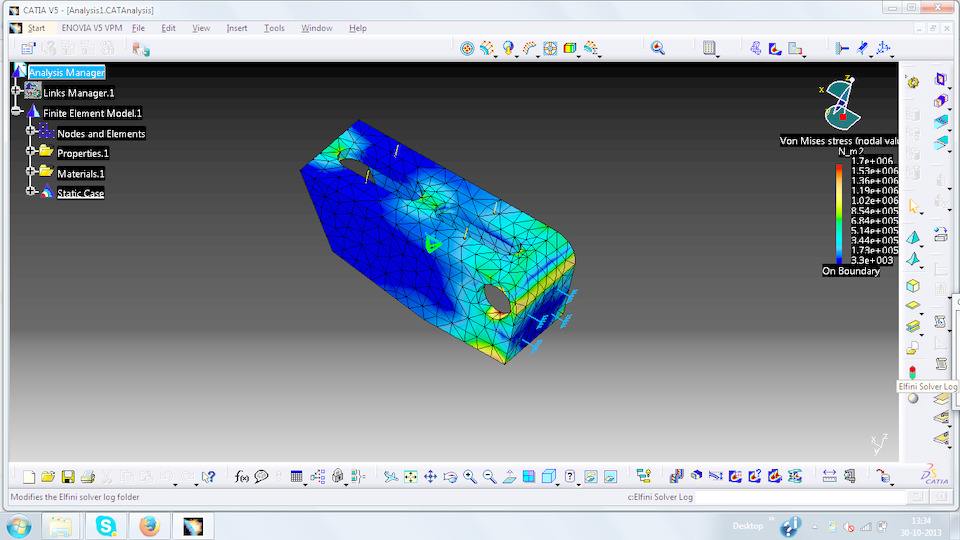Viewport: 960px width, 540px height.
Task: Click the lifebuoy ring icon in top toolbar
Action: (x=550, y=48)
